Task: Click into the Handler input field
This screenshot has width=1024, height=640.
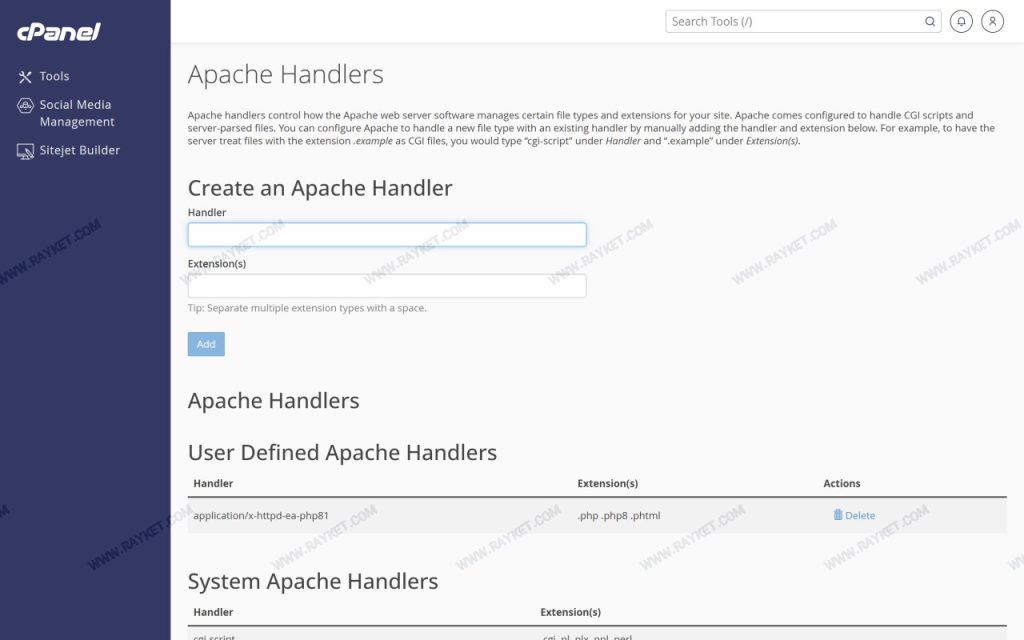Action: click(387, 234)
